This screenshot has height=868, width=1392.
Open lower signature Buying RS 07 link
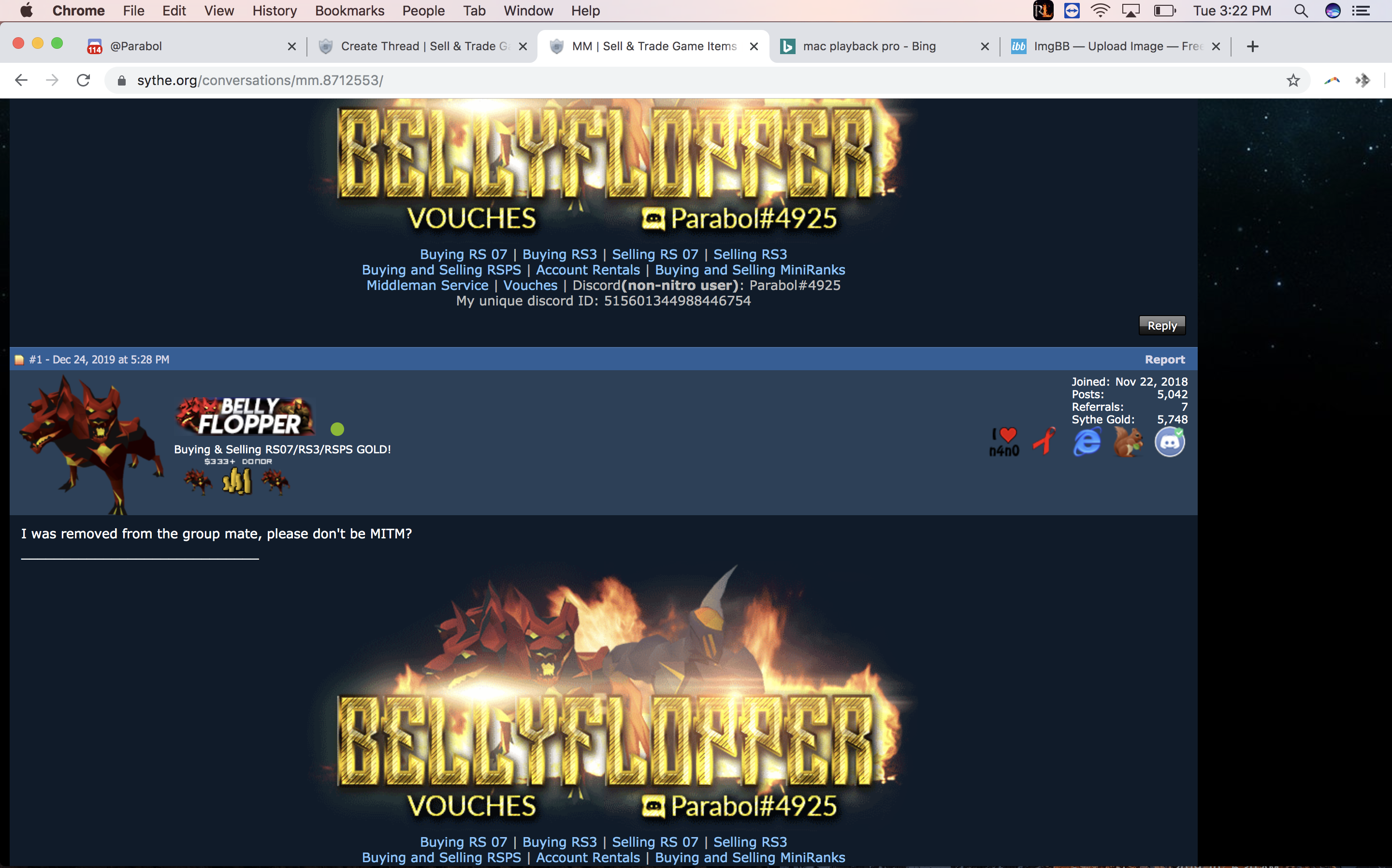(464, 842)
